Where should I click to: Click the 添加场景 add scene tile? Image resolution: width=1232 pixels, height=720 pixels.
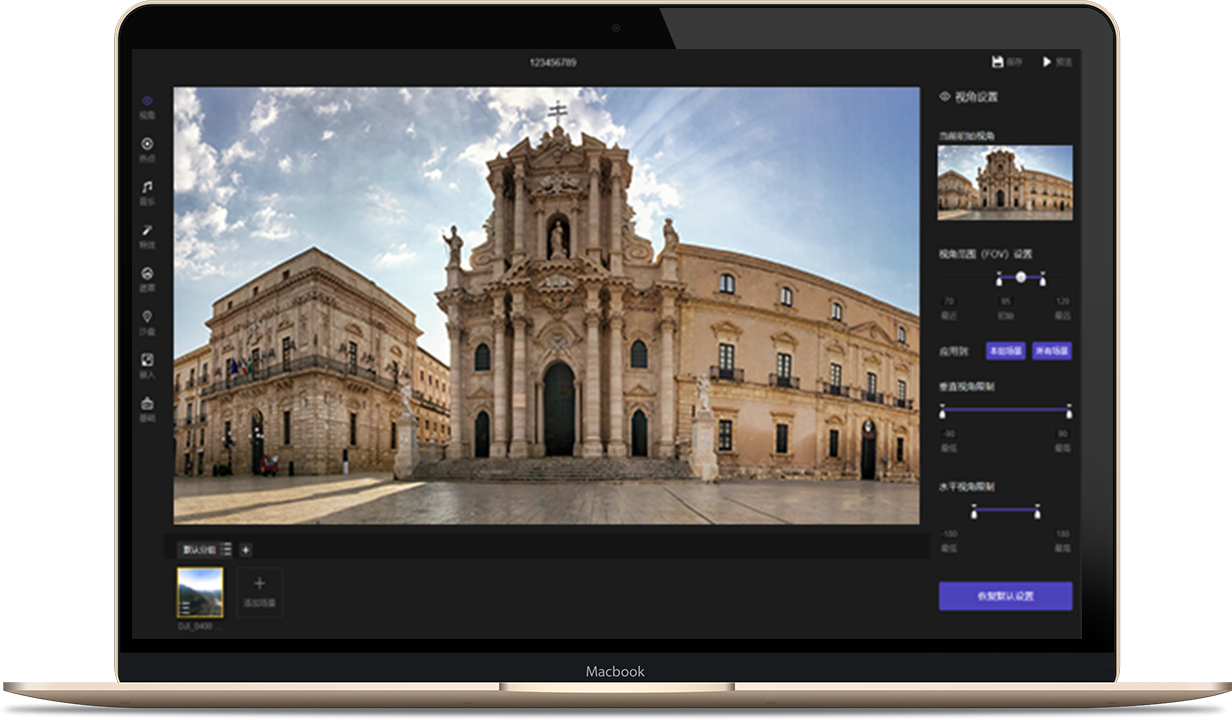tap(259, 591)
